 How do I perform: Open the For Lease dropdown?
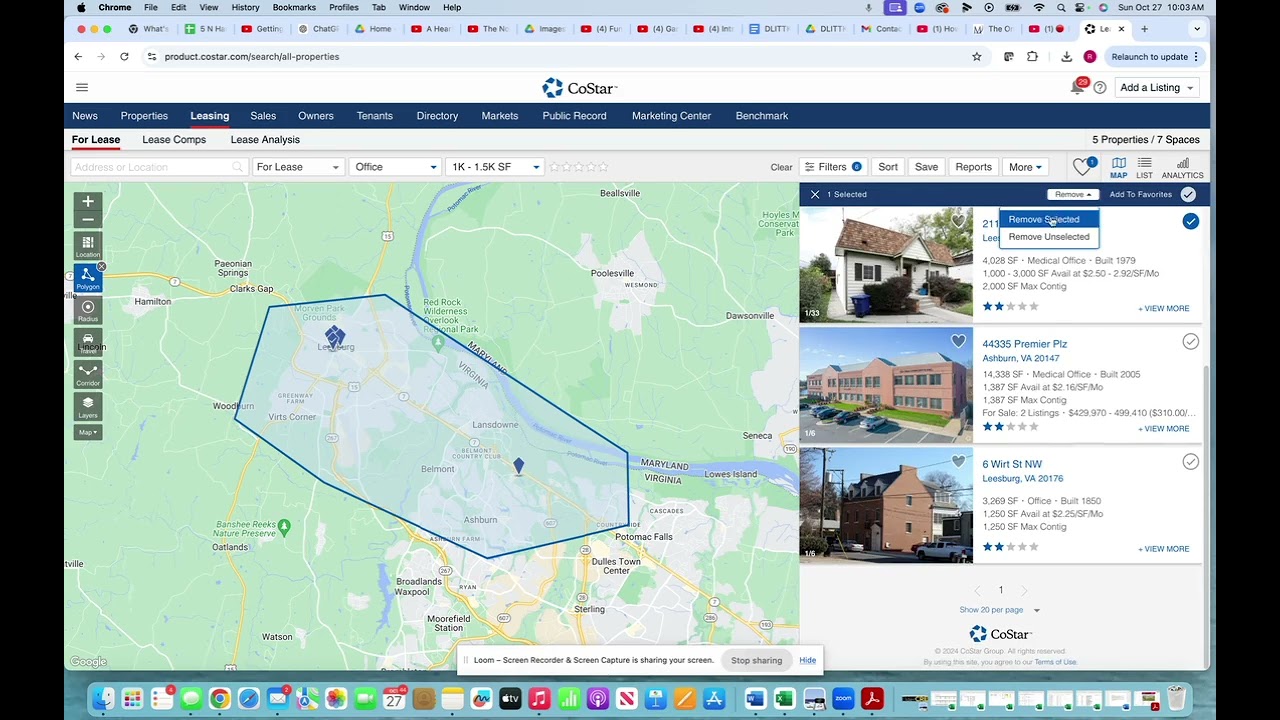298,167
